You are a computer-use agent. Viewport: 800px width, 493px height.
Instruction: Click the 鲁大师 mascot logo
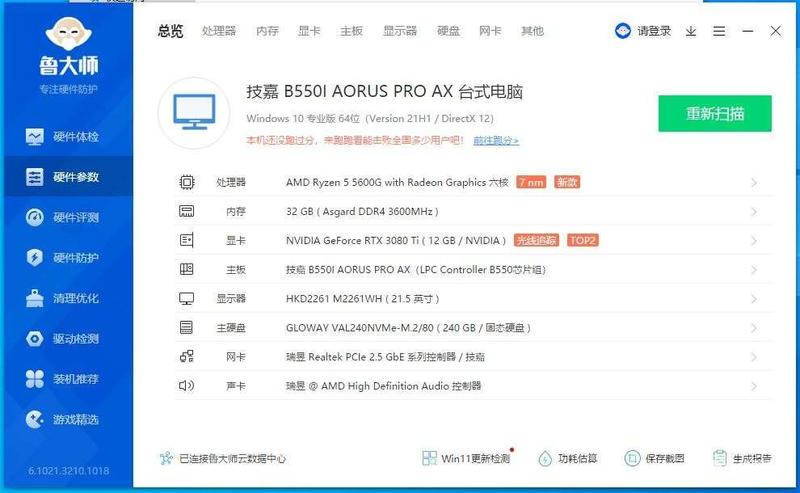click(68, 34)
